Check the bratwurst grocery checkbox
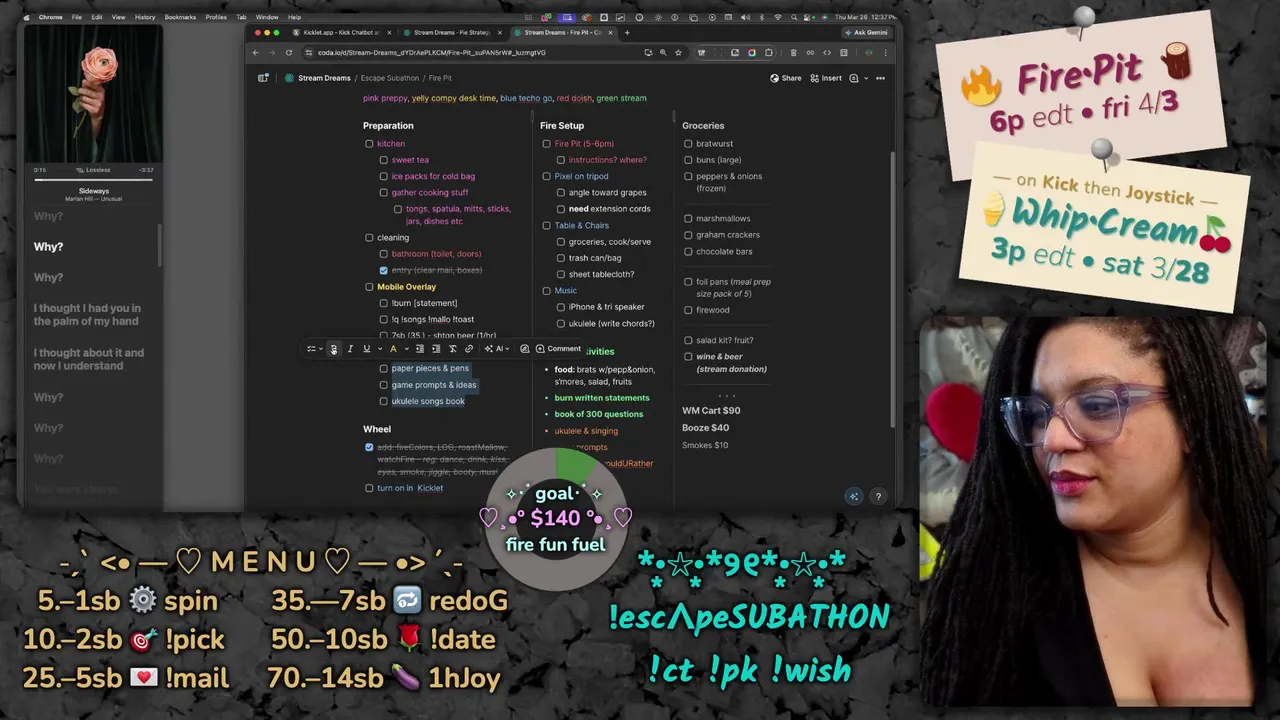The width and height of the screenshot is (1280, 720). click(688, 144)
